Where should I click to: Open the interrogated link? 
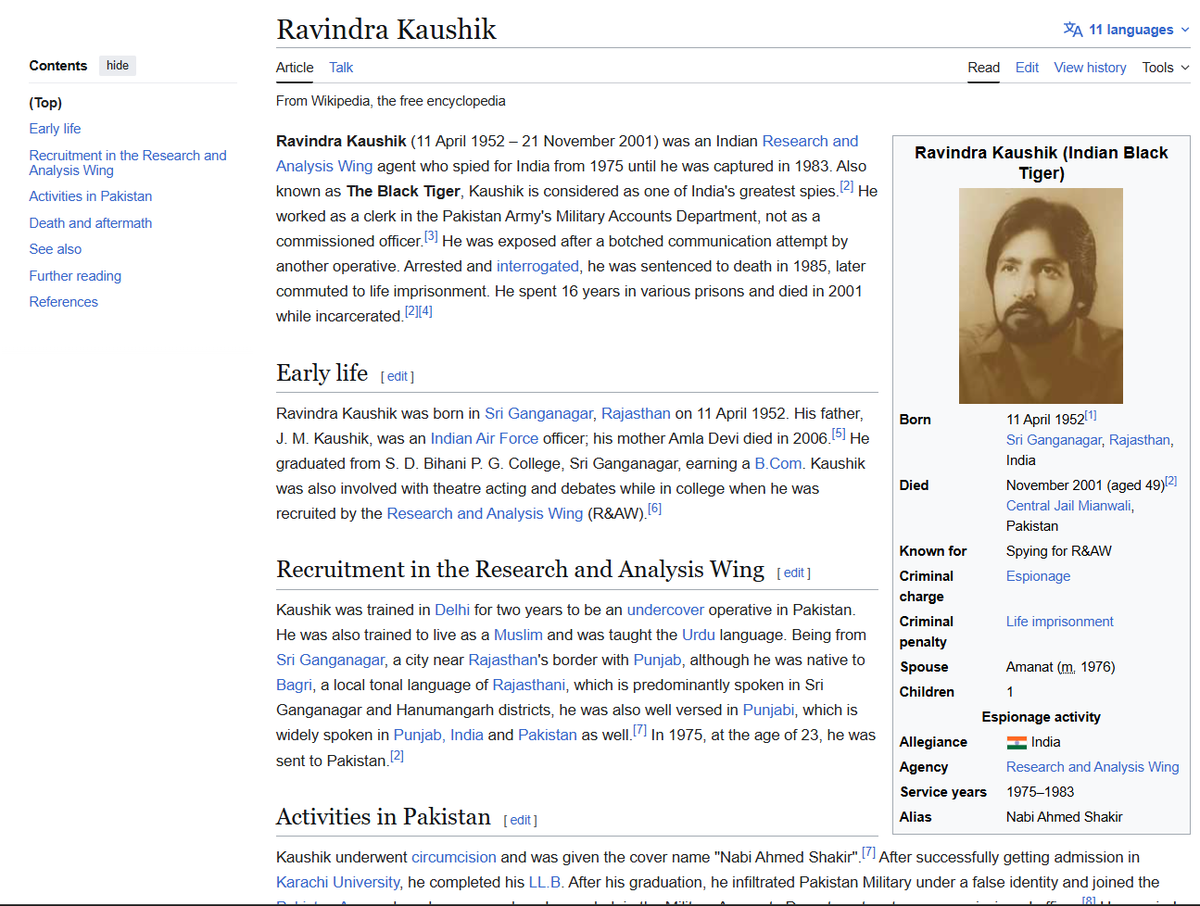pyautogui.click(x=538, y=267)
